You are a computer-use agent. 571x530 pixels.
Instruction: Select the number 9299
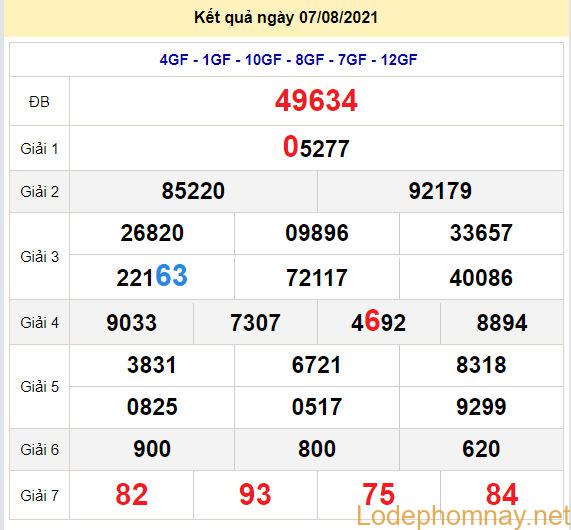(481, 407)
